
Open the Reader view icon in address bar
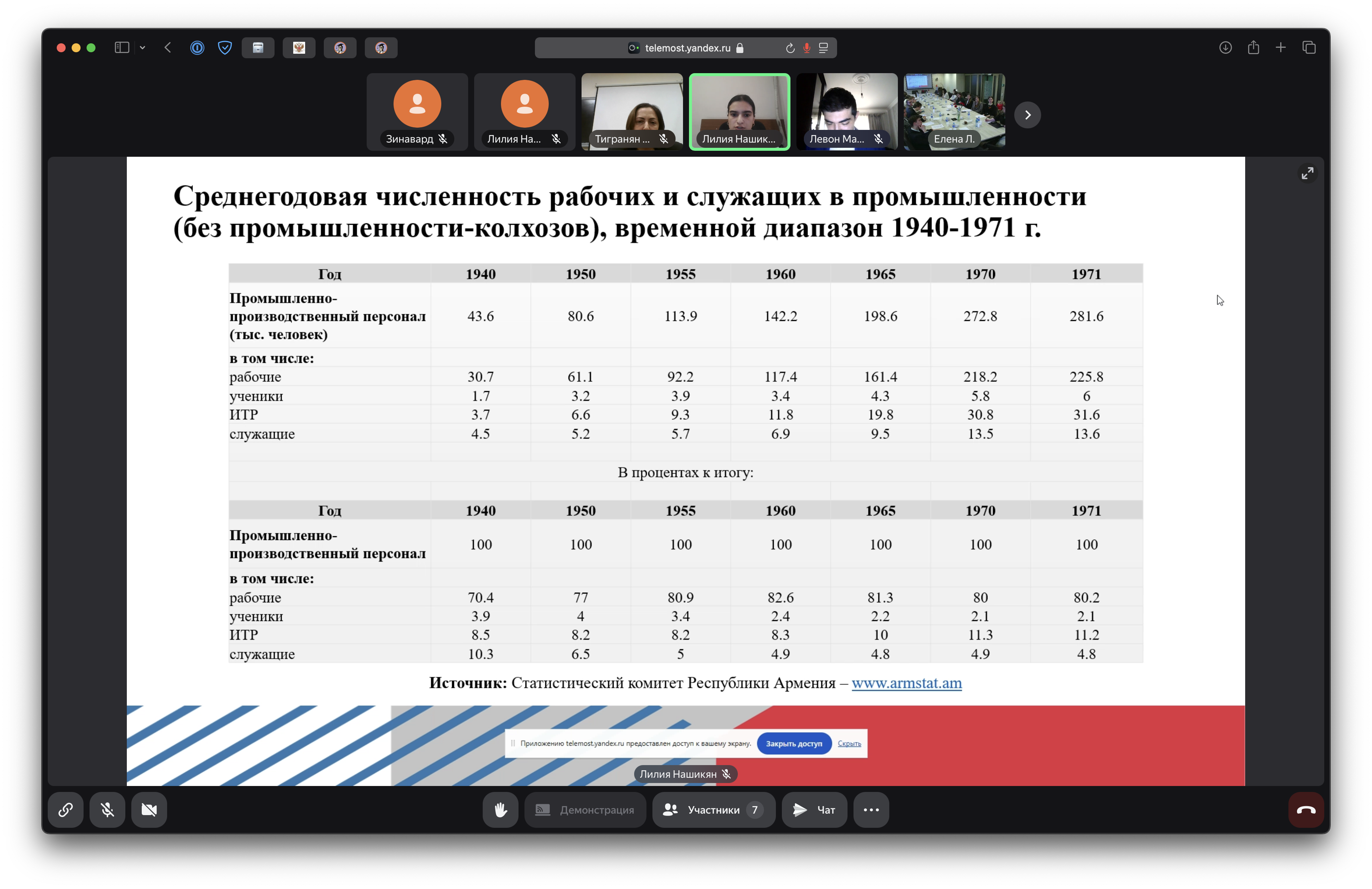pos(824,48)
